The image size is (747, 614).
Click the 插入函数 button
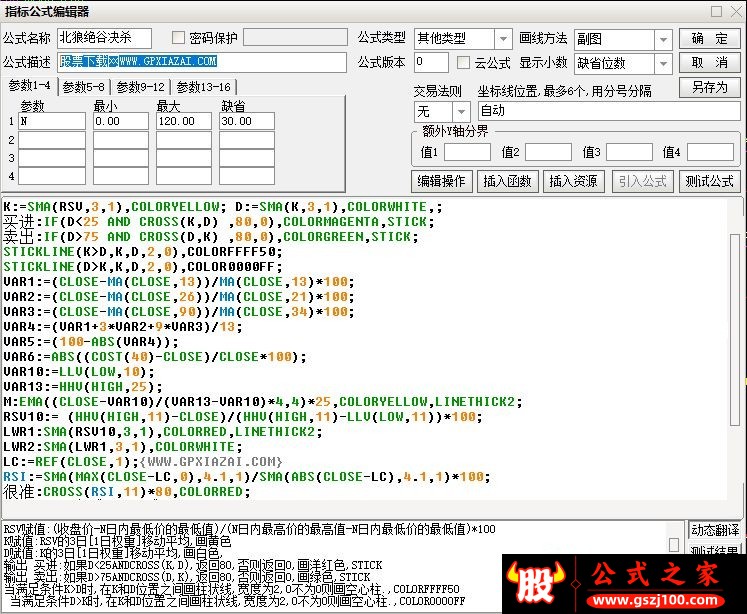(507, 181)
